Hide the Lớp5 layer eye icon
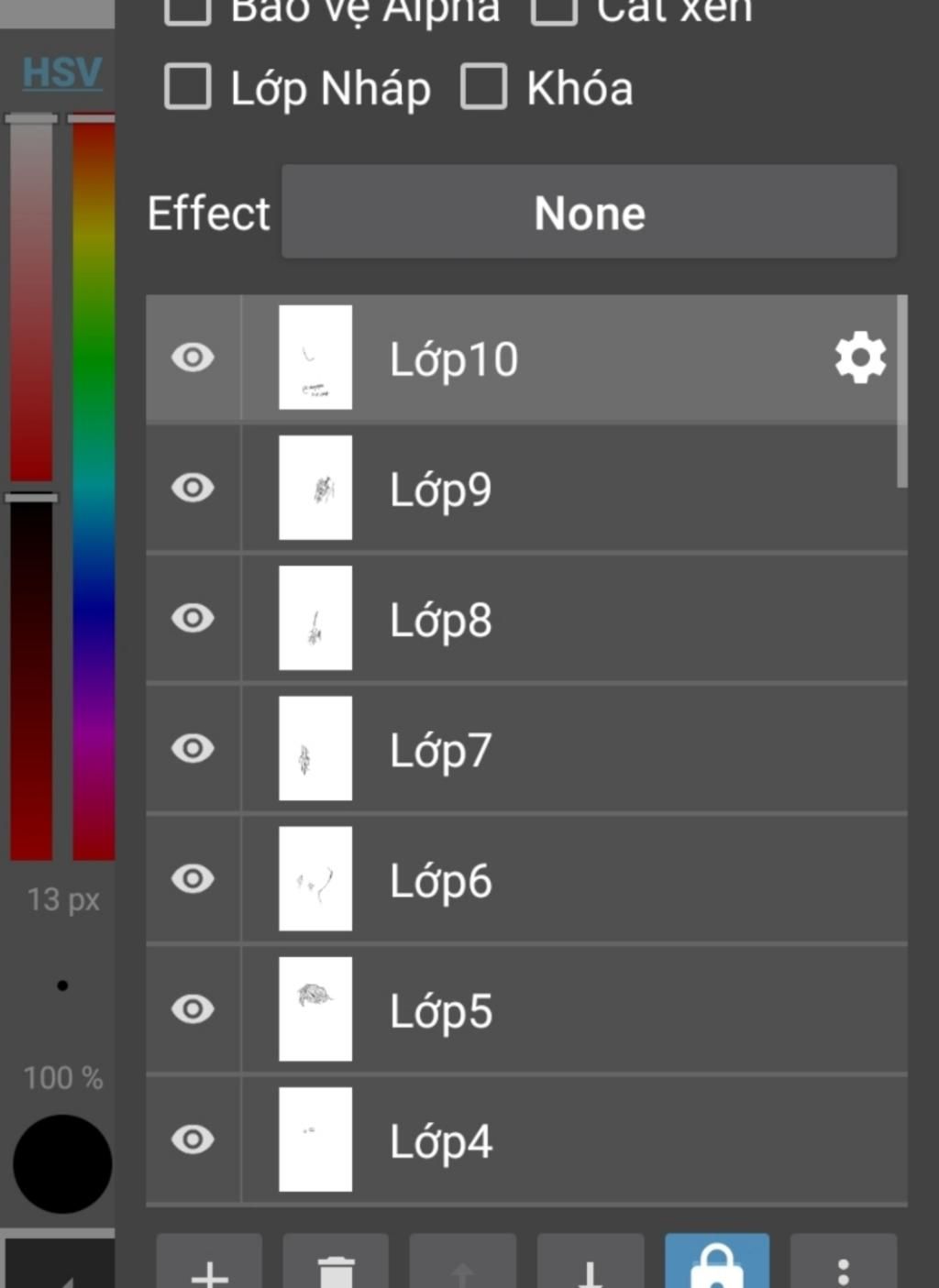The image size is (939, 1288). point(193,1009)
